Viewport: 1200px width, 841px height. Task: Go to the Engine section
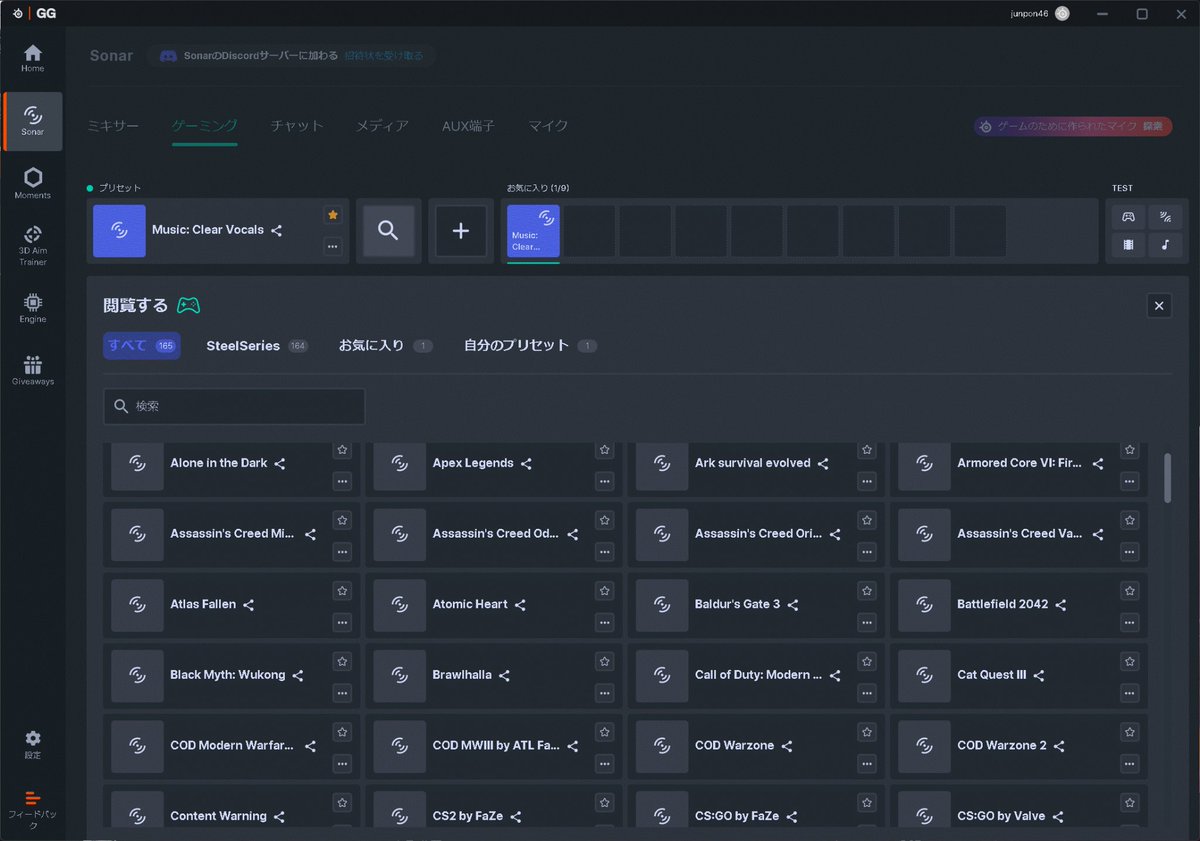coord(33,307)
